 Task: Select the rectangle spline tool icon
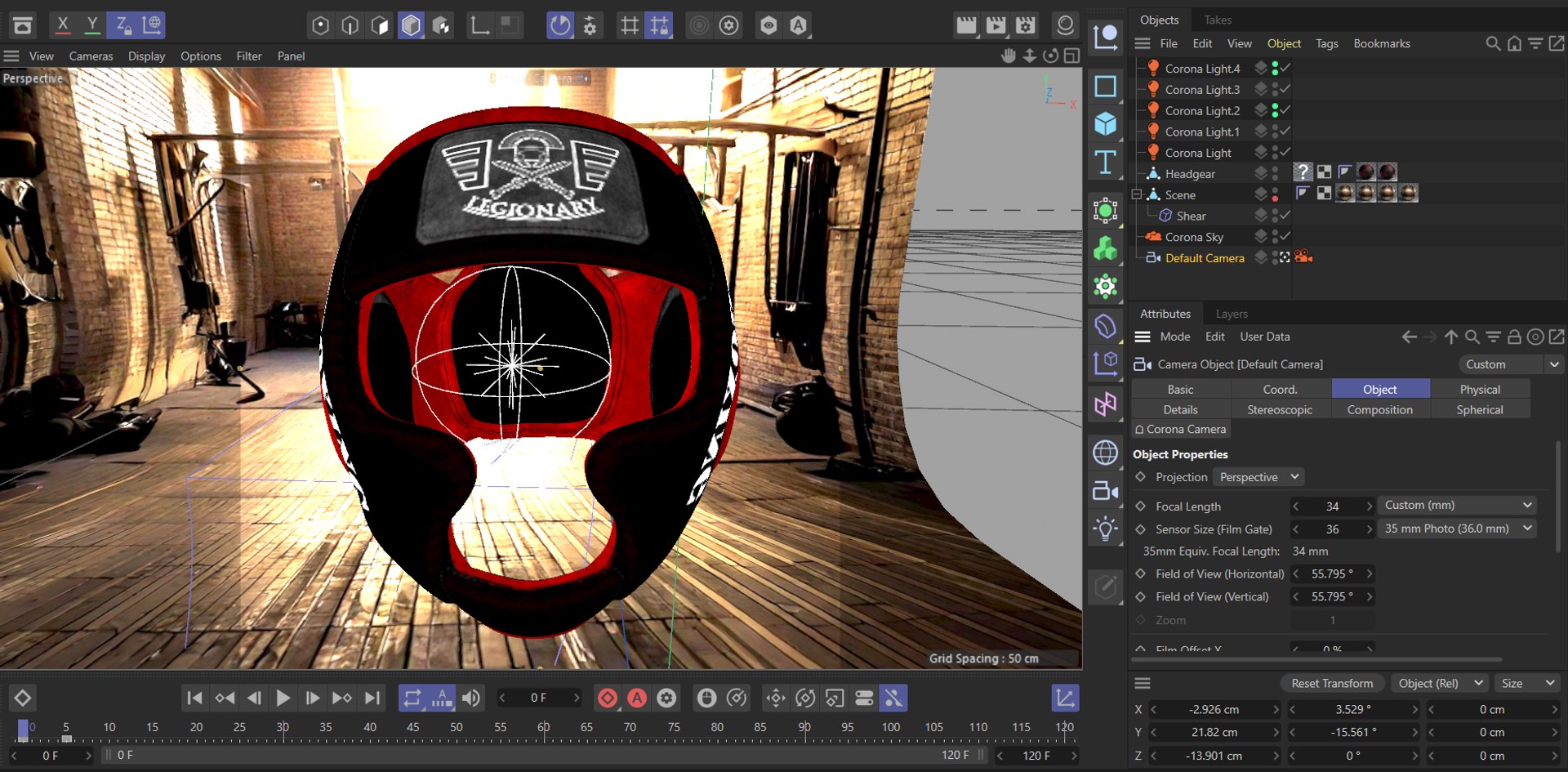pos(1105,85)
